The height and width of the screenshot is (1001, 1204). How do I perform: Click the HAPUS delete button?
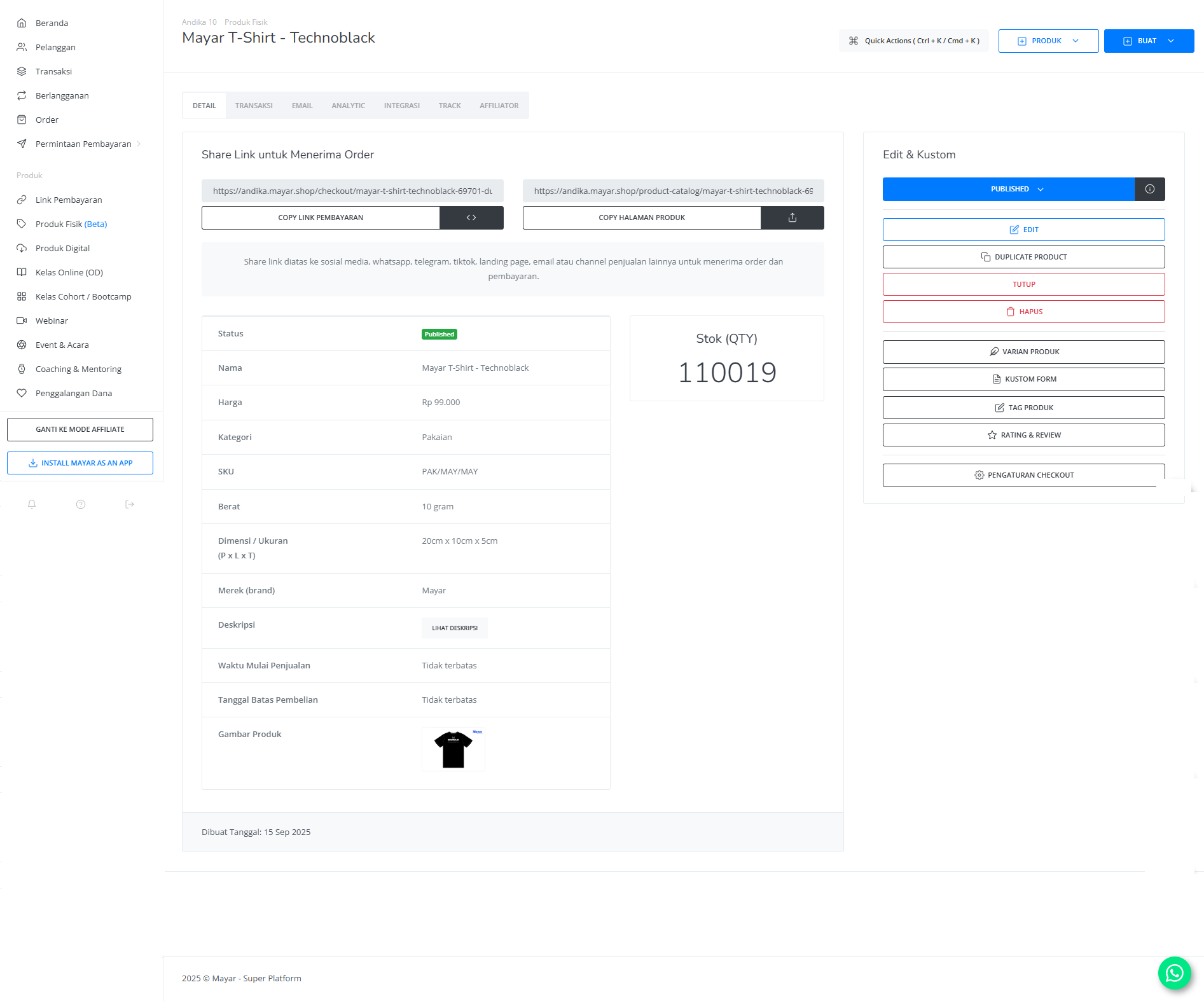[1023, 312]
